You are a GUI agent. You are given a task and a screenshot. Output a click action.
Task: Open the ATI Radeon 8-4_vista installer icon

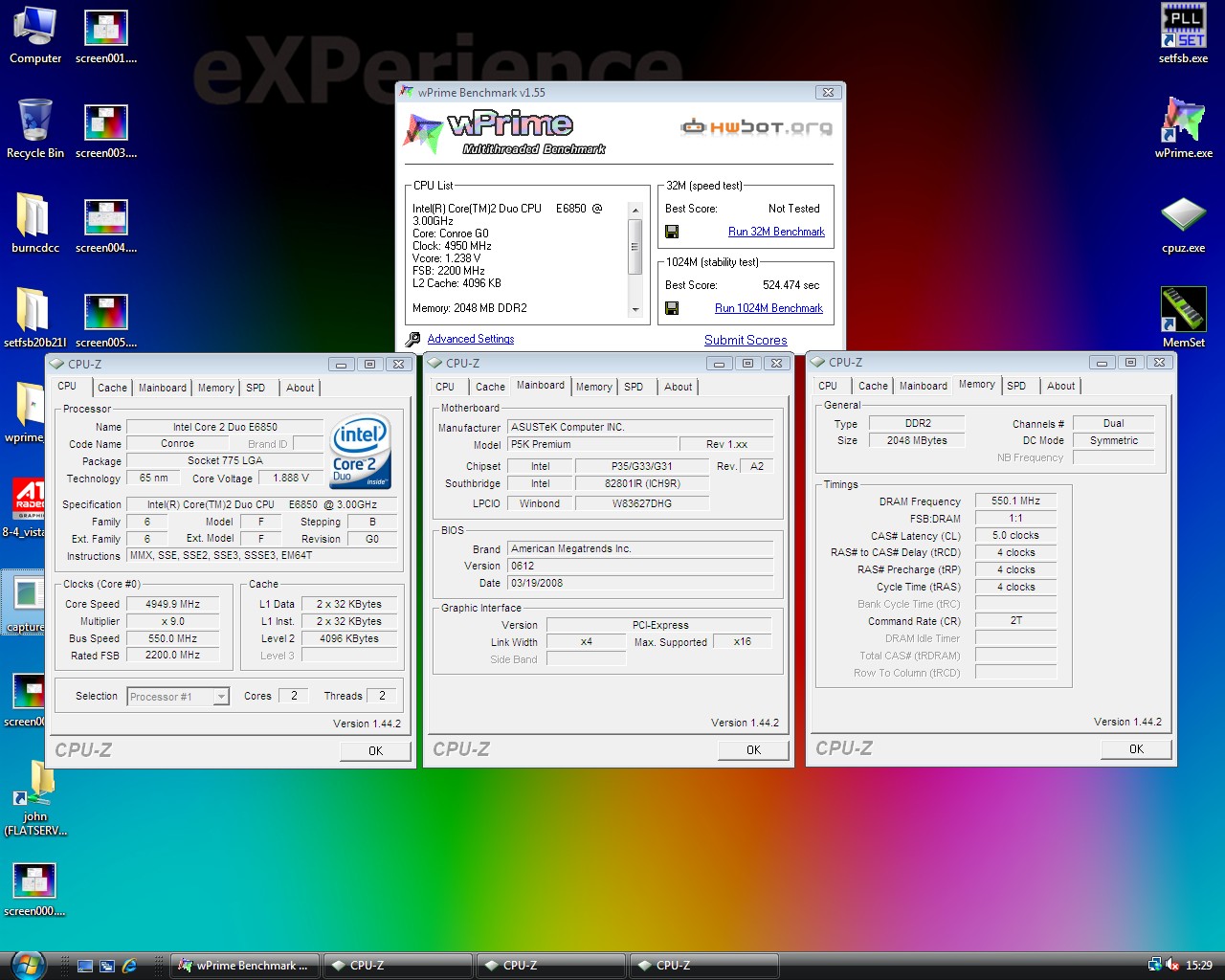tap(27, 507)
